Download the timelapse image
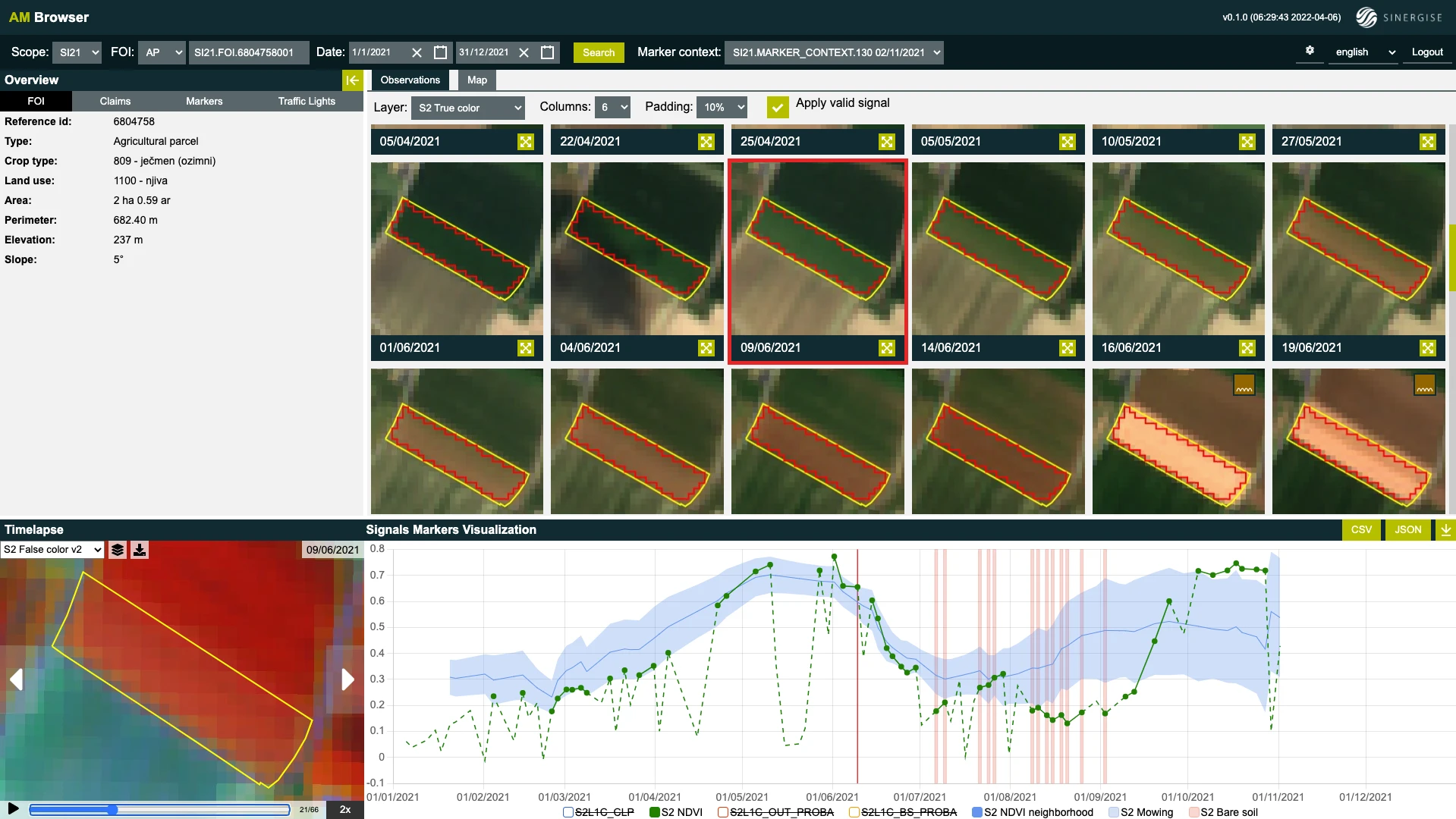The height and width of the screenshot is (819, 1456). pos(140,550)
